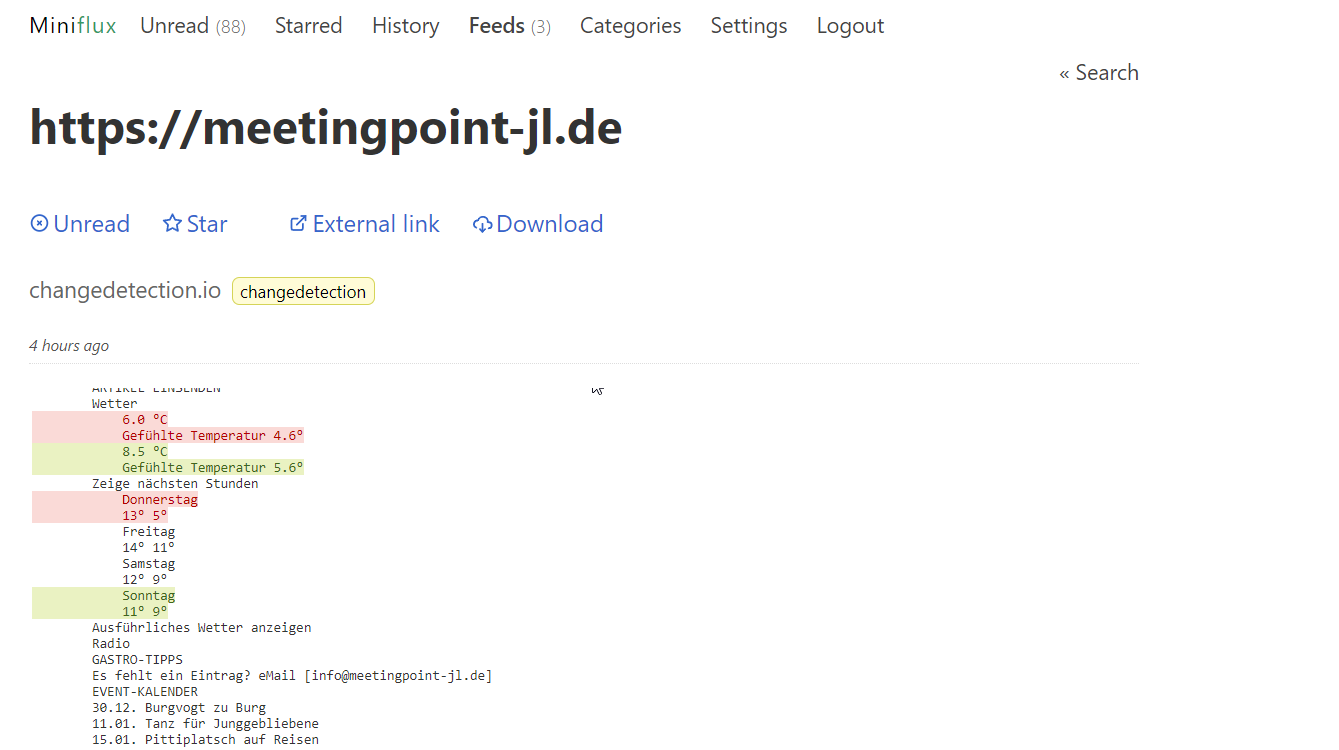Screen dimensions: 1339x750
Task: Click the « Search link
Action: [x=1099, y=73]
